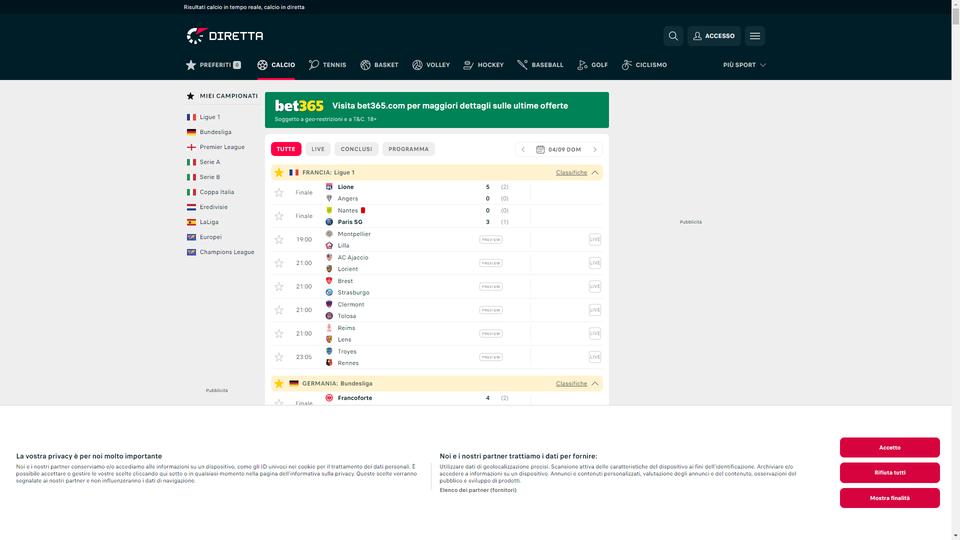Screen dimensions: 960x540
Task: Open Preview for Brest–Strasburgo
Action: pos(491,287)
